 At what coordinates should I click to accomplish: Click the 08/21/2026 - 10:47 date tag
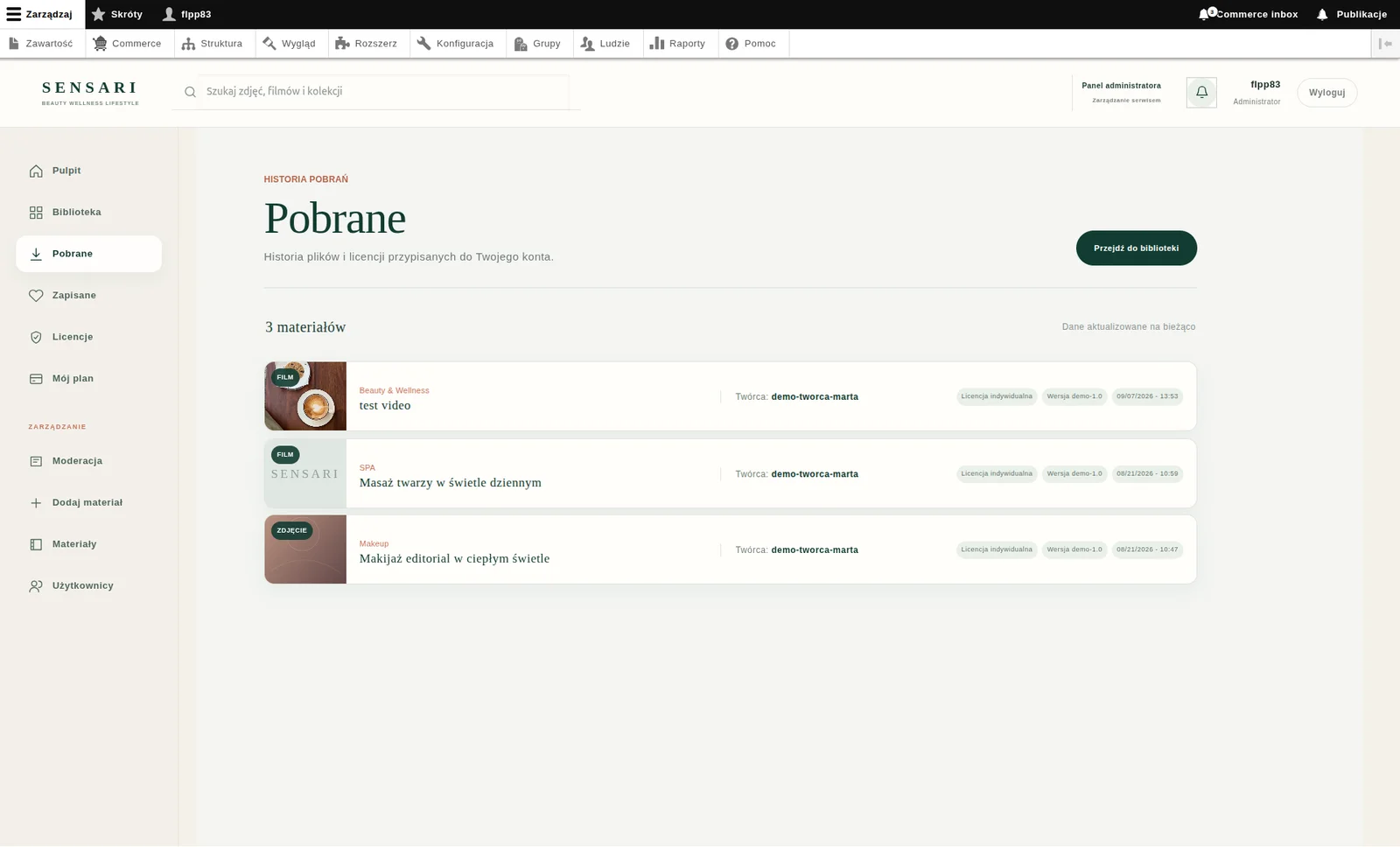[x=1147, y=549]
